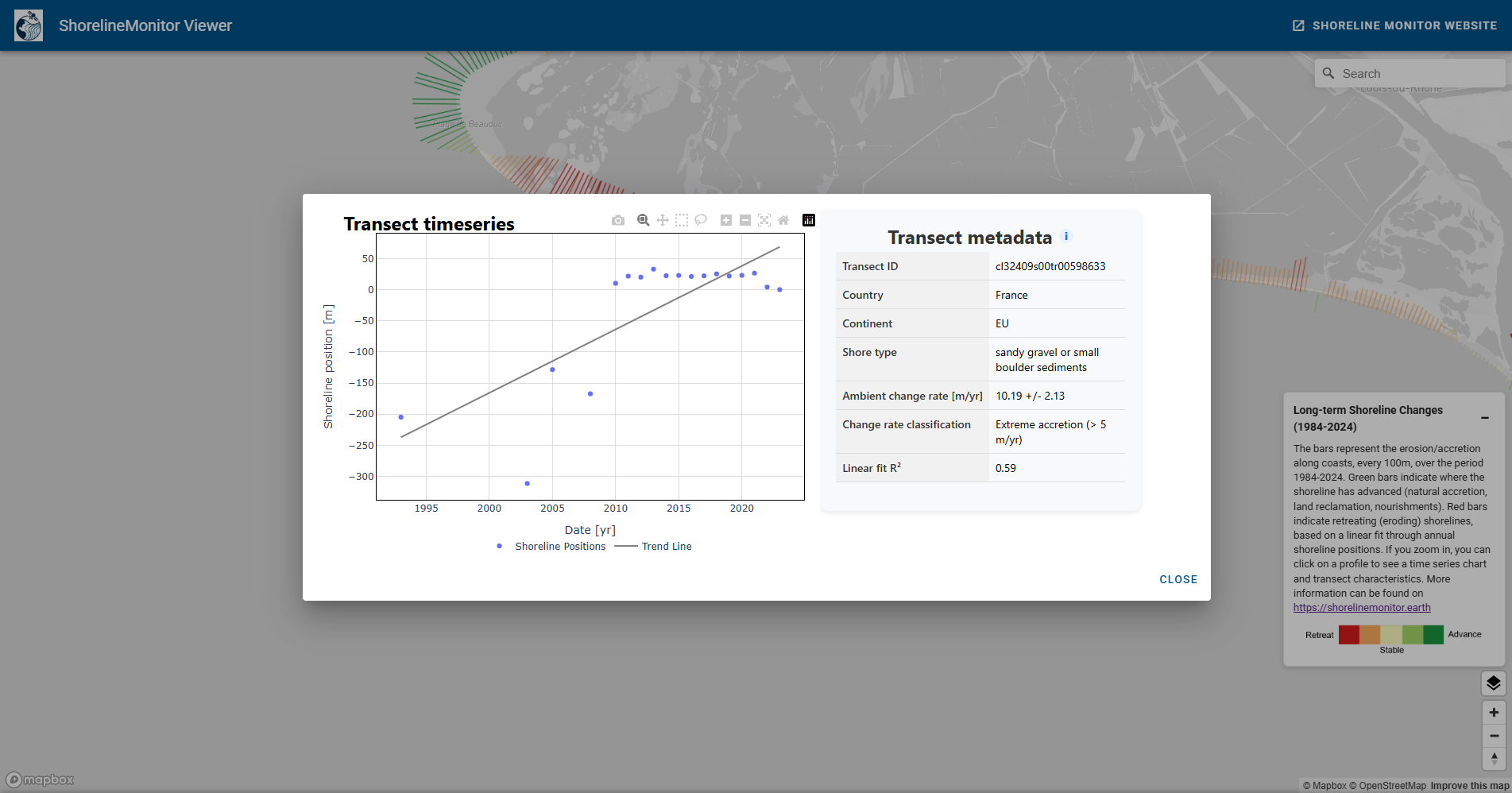Collapse the Long-term Shoreline Changes legend
1512x793 pixels.
[1484, 418]
